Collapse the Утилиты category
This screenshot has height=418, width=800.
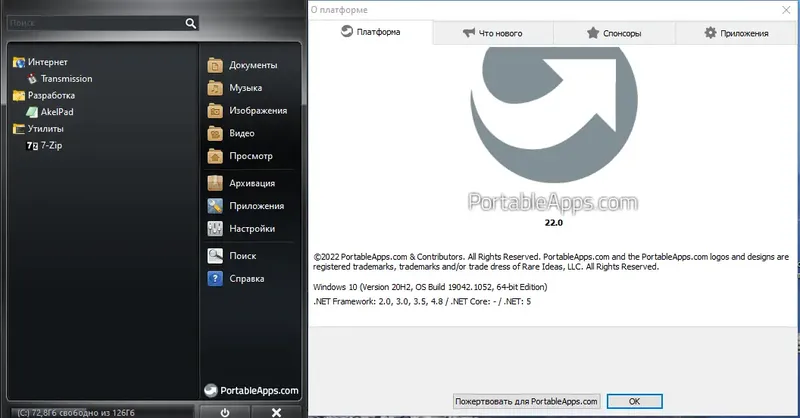(x=45, y=129)
